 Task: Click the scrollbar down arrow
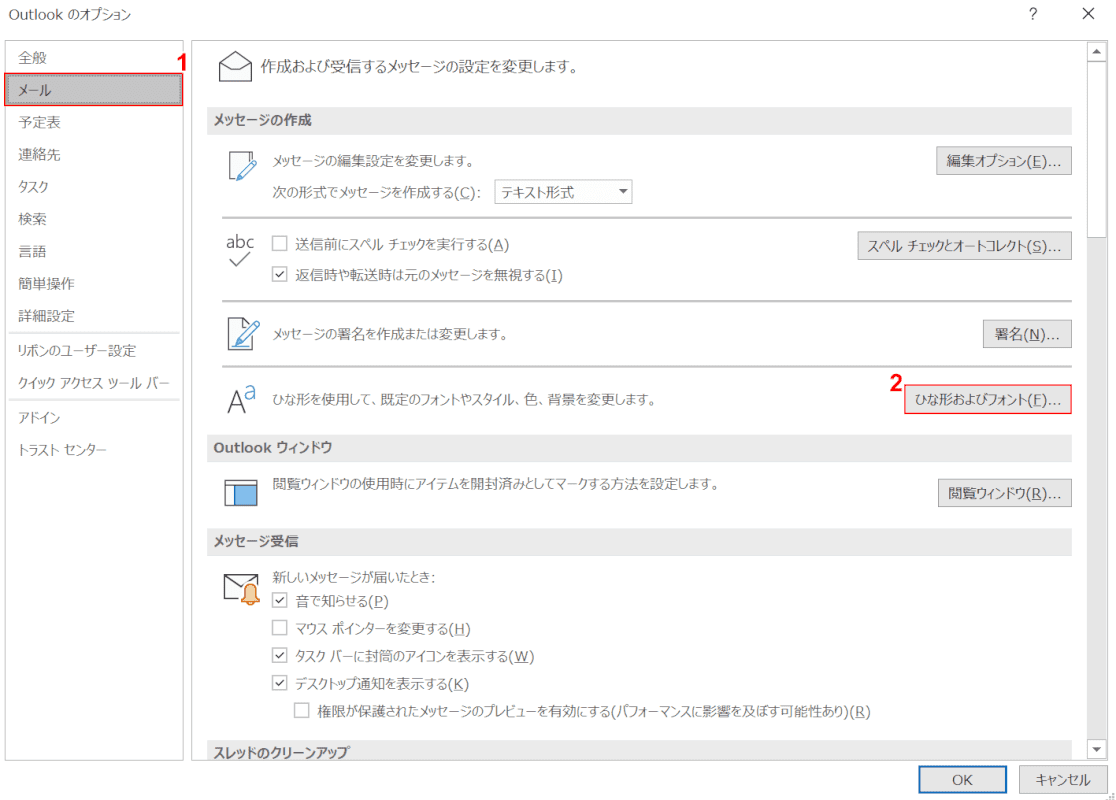click(1097, 749)
